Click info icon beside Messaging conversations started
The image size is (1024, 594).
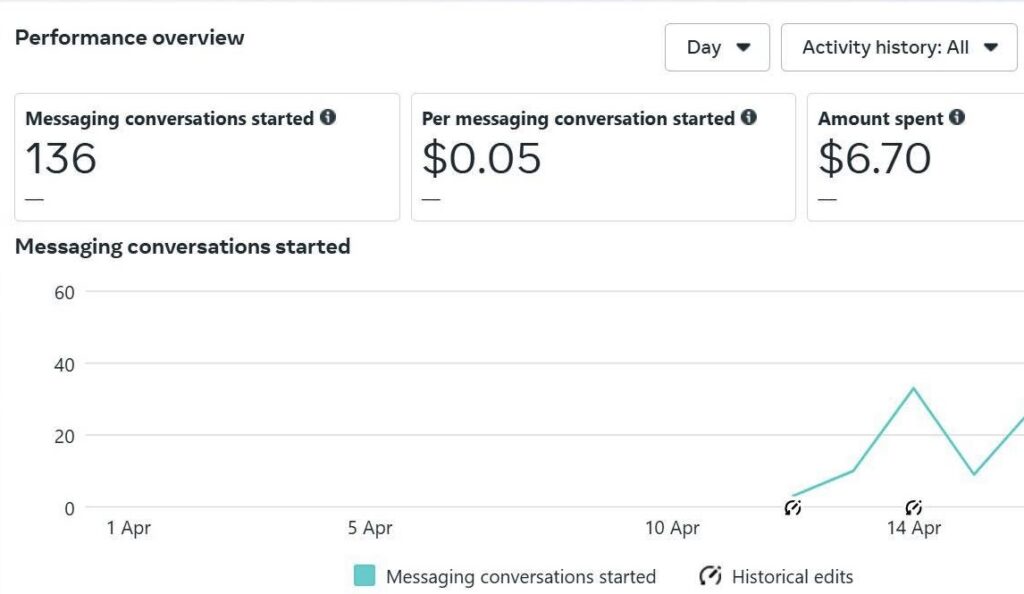[328, 117]
